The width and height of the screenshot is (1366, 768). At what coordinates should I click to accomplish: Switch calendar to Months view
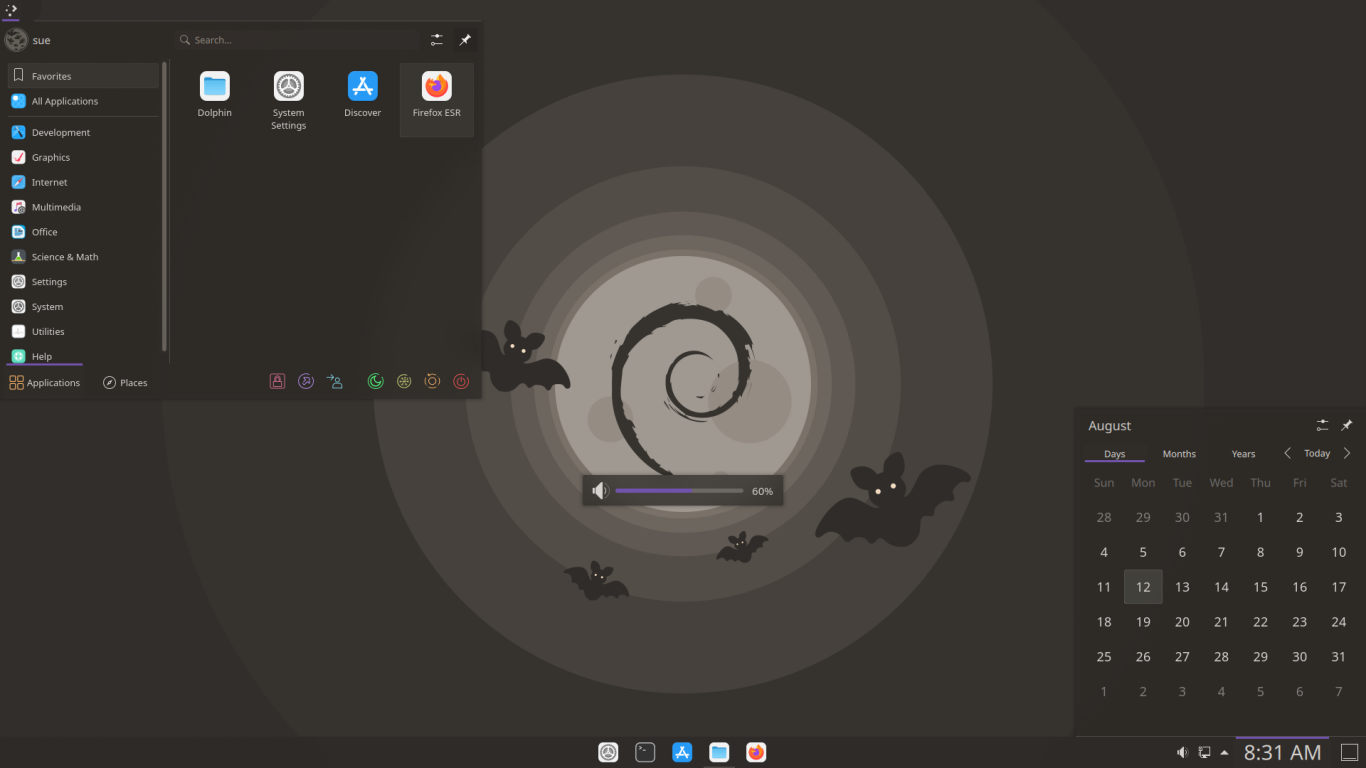coord(1179,454)
